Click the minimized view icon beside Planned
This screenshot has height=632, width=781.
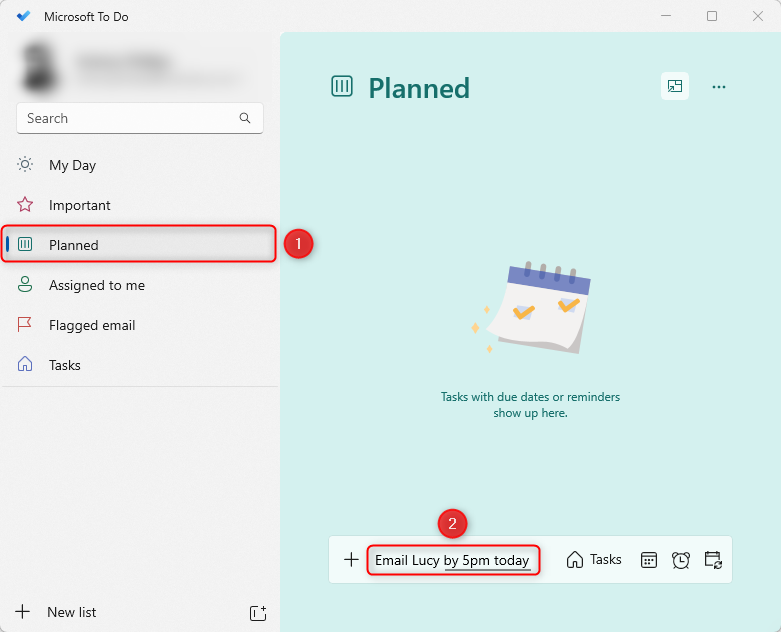tap(675, 87)
